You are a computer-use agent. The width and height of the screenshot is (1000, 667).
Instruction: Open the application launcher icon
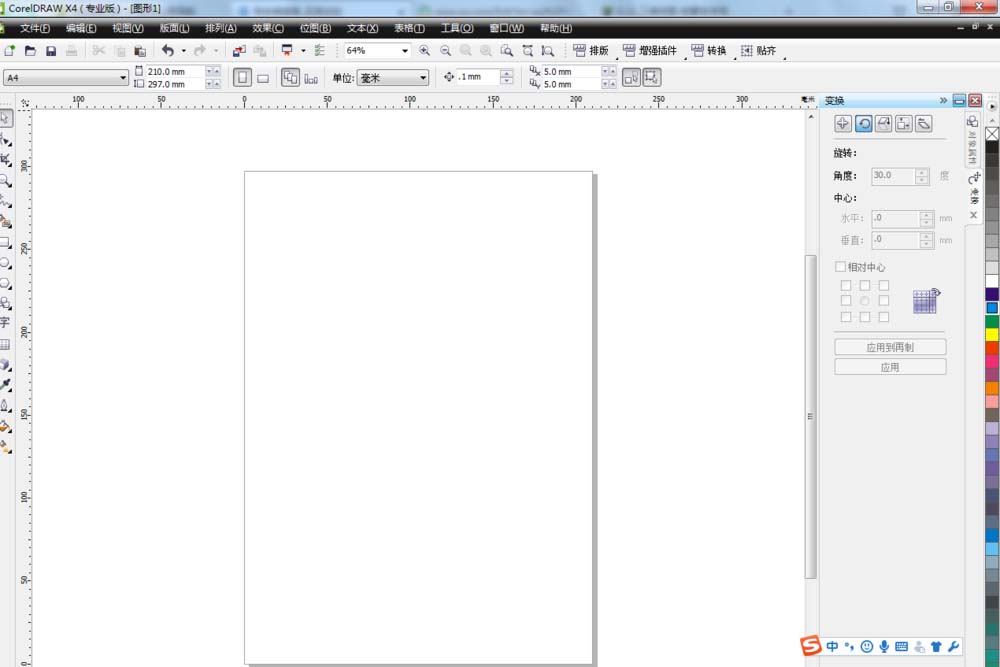287,50
